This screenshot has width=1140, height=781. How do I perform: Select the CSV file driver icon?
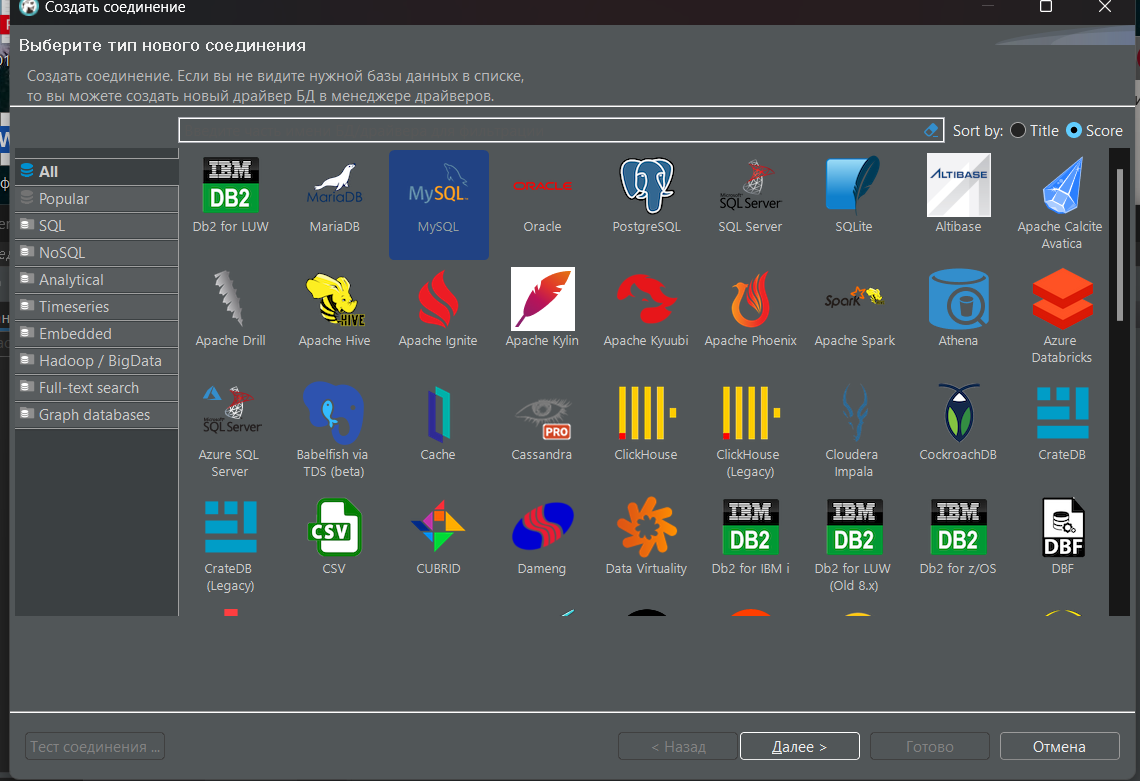pos(334,526)
